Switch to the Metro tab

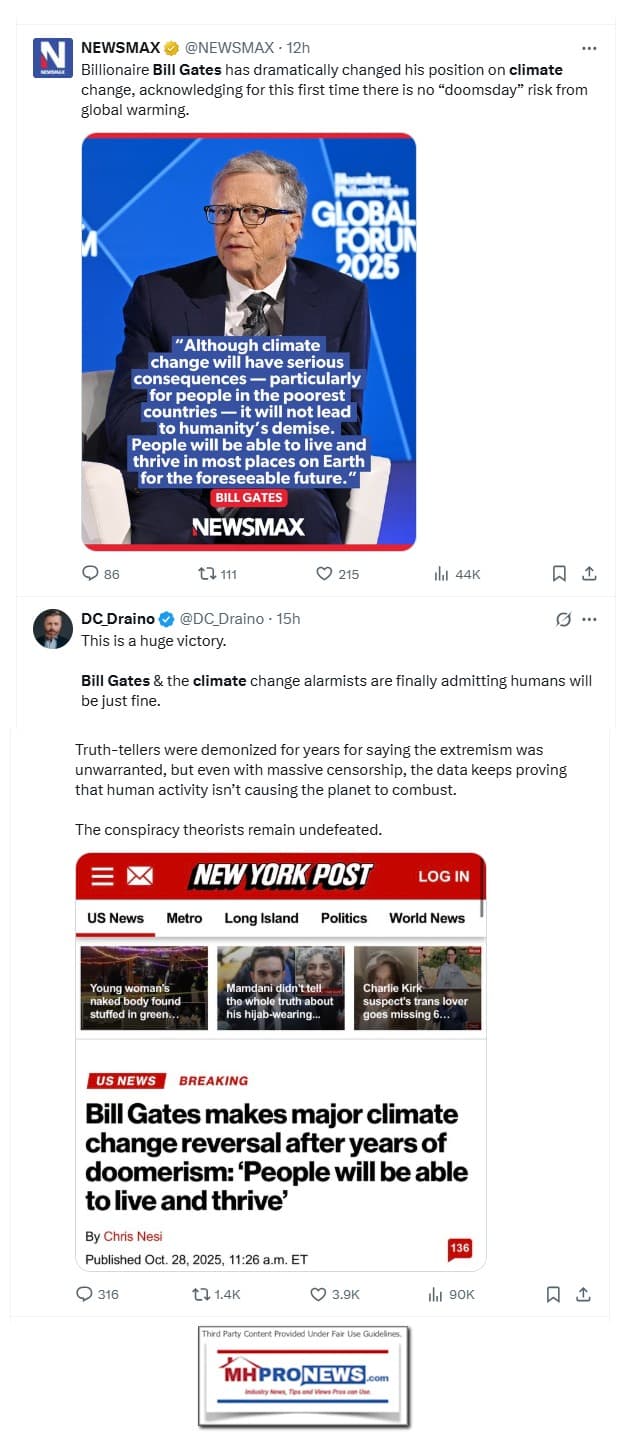click(x=184, y=918)
